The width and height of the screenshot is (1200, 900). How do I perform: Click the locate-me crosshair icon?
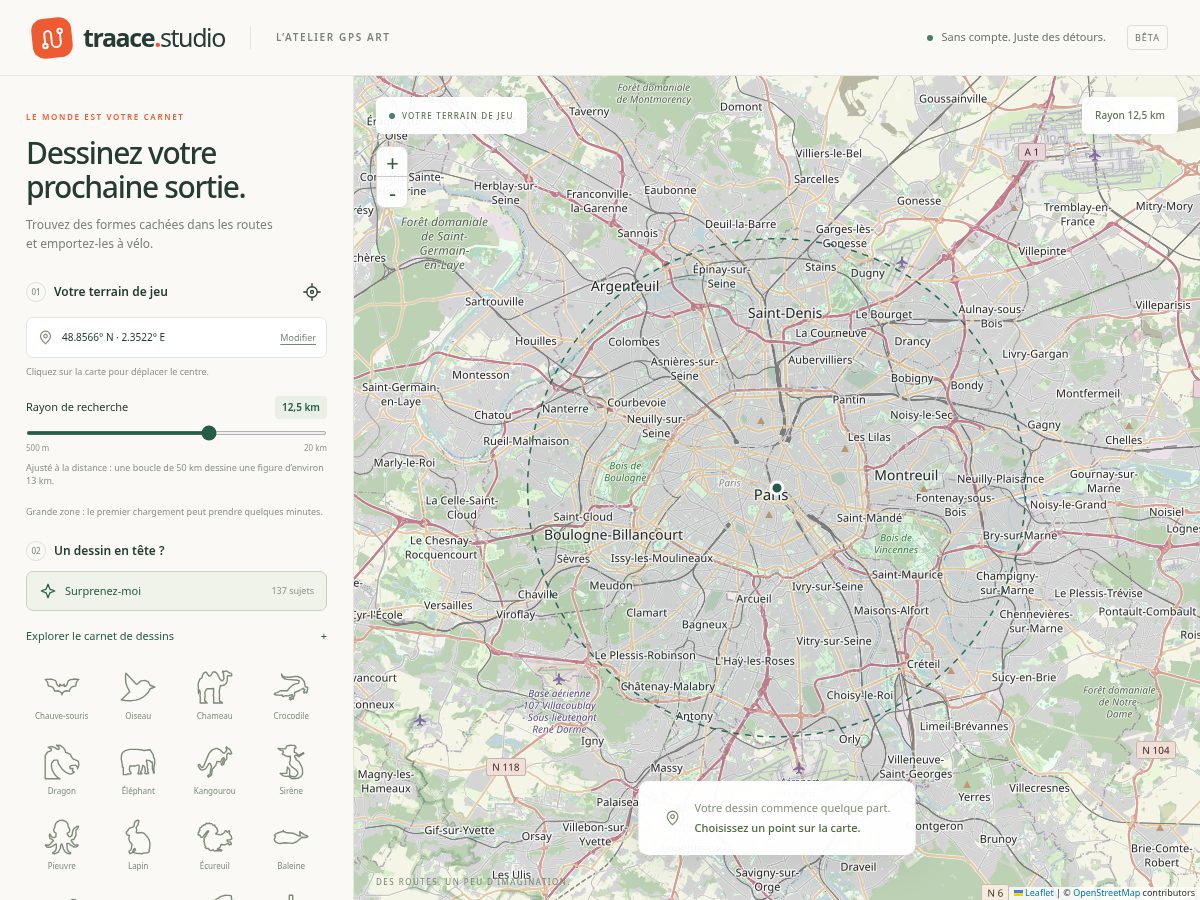pos(312,292)
